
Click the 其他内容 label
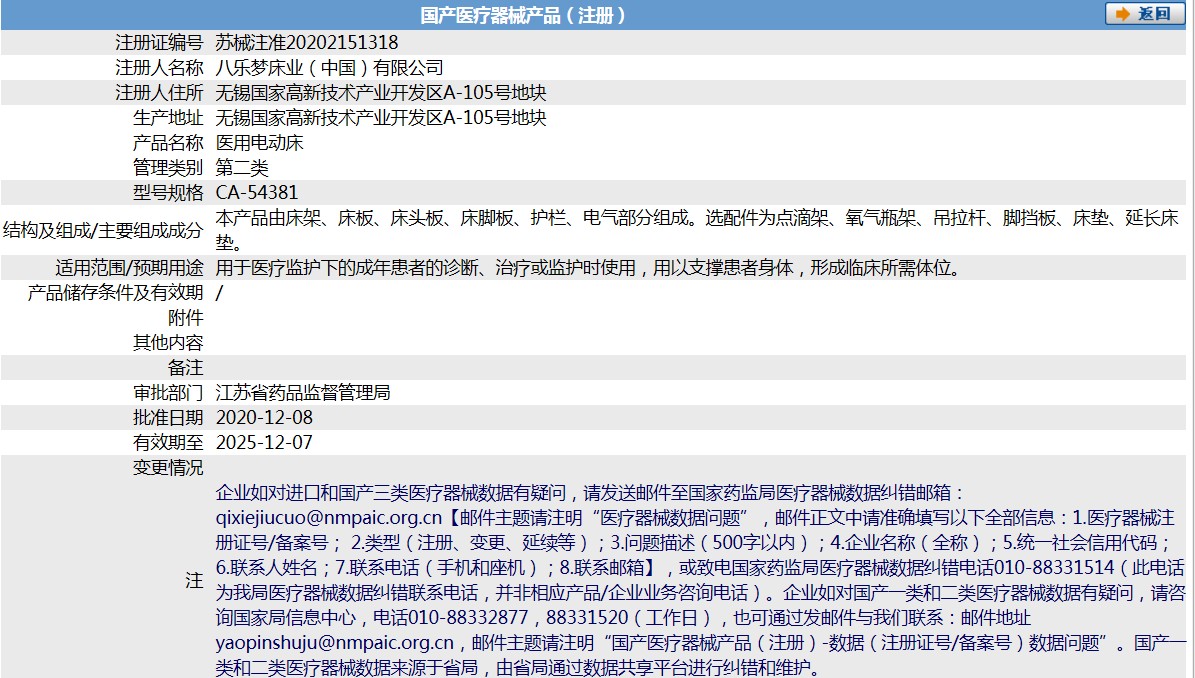click(168, 343)
